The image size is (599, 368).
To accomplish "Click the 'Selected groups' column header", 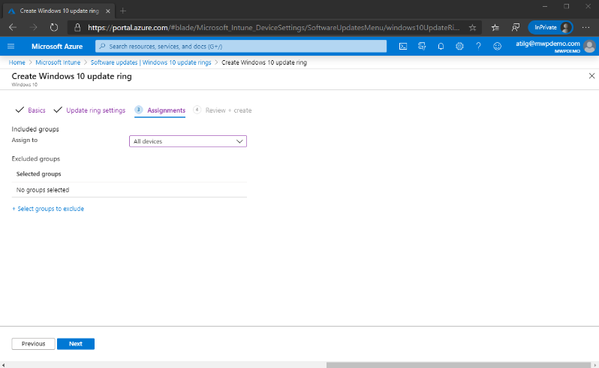I will pos(39,174).
